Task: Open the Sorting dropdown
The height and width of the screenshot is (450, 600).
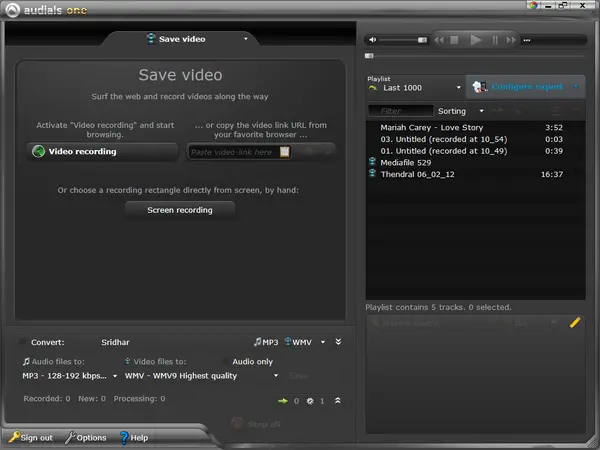Action: [461, 111]
